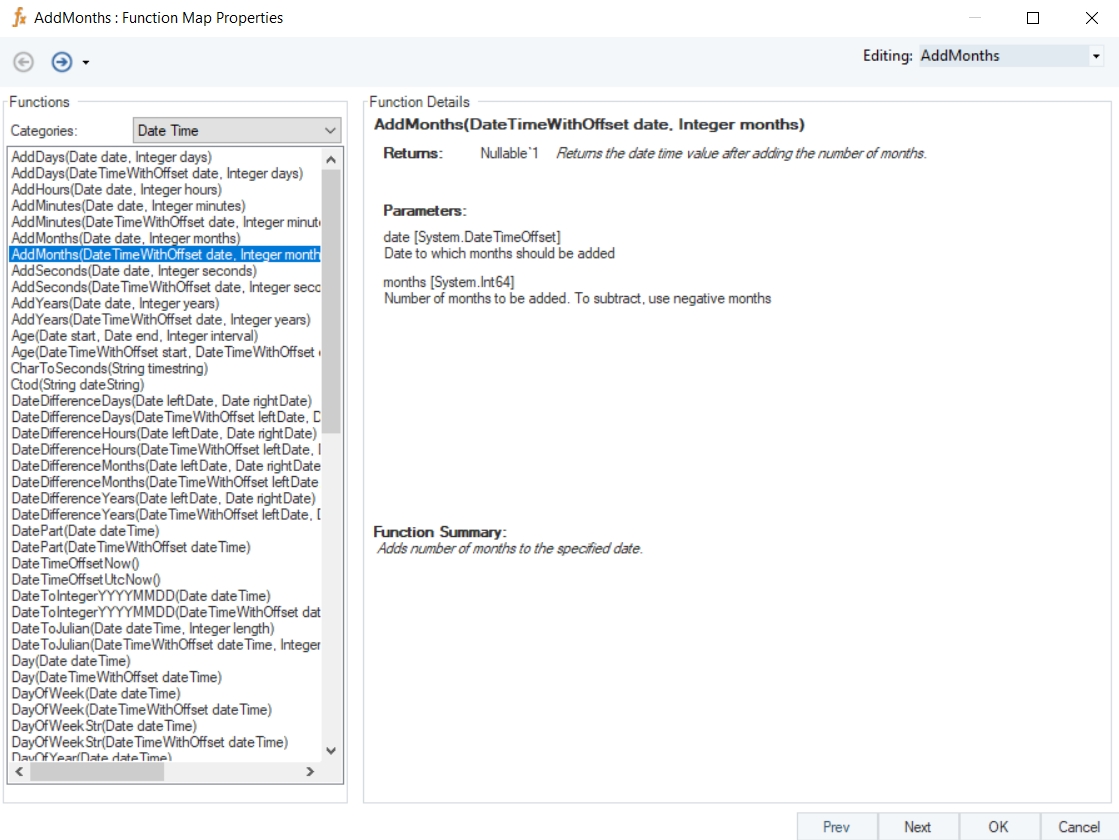Maximize the Function Map Properties window
This screenshot has width=1119, height=840.
1033,18
